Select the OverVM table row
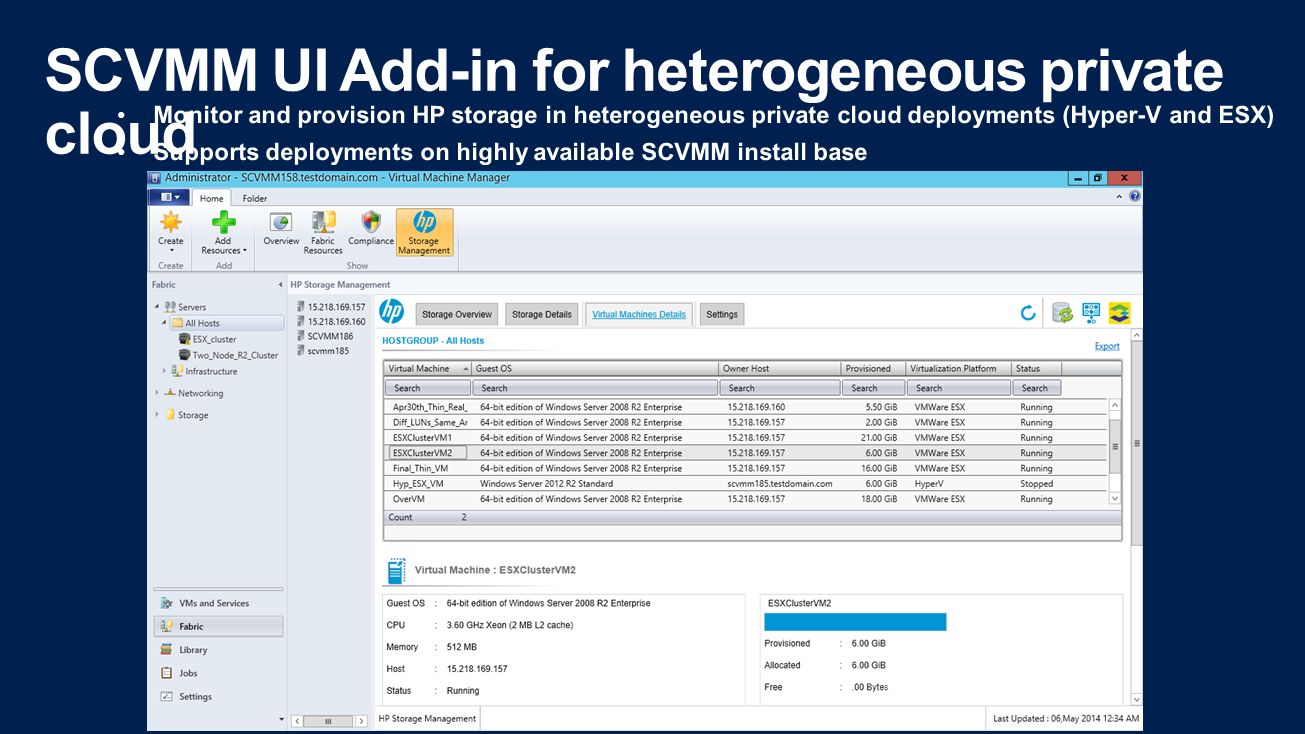 pos(747,499)
